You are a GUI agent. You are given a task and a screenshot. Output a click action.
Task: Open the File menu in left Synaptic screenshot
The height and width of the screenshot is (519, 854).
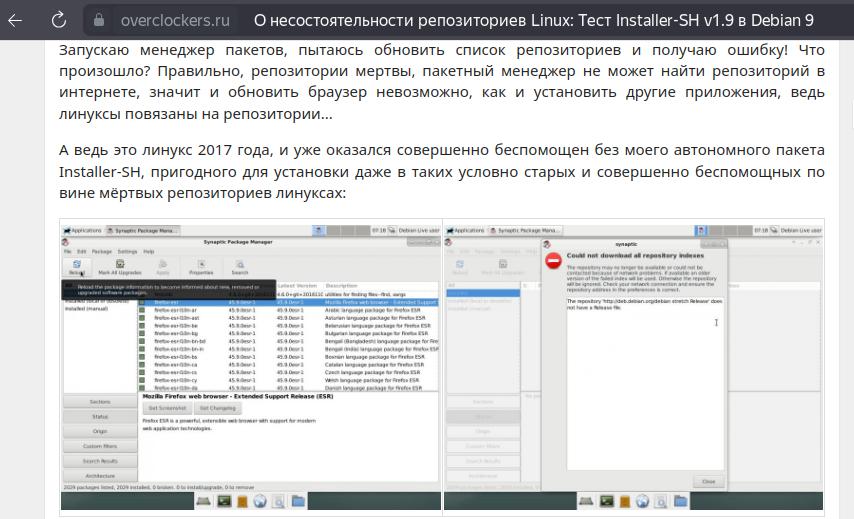(68, 252)
